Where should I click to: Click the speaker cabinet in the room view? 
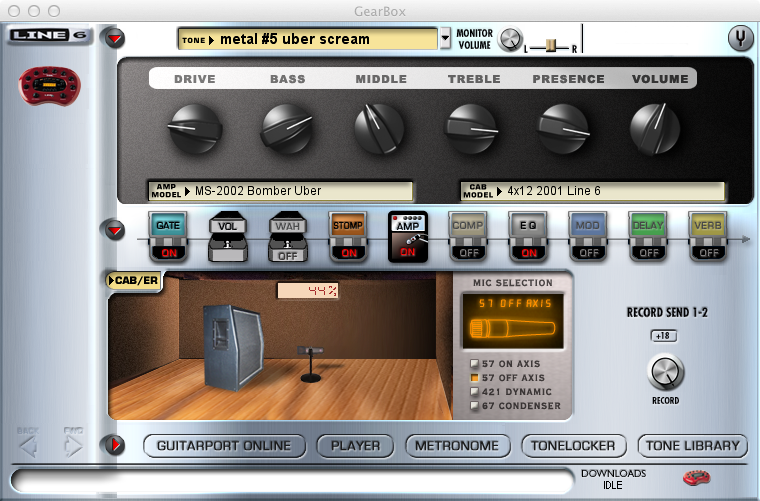(x=234, y=347)
